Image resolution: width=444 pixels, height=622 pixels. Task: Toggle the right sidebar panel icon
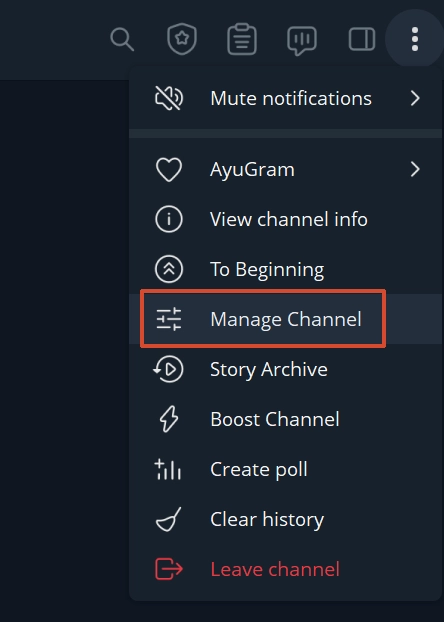362,39
